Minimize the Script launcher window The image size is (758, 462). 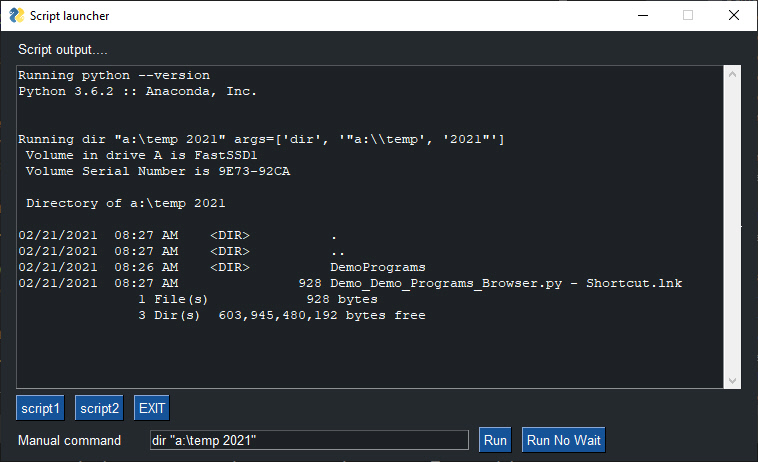(x=642, y=16)
